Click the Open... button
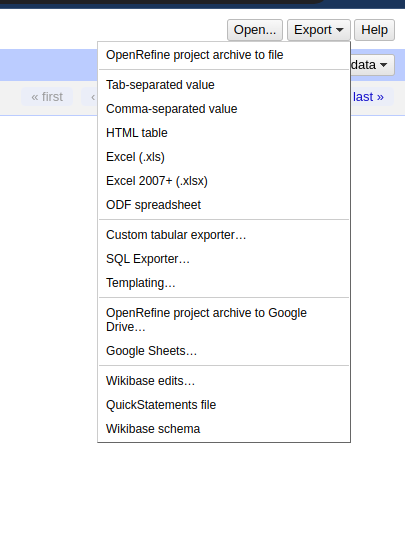 click(255, 30)
